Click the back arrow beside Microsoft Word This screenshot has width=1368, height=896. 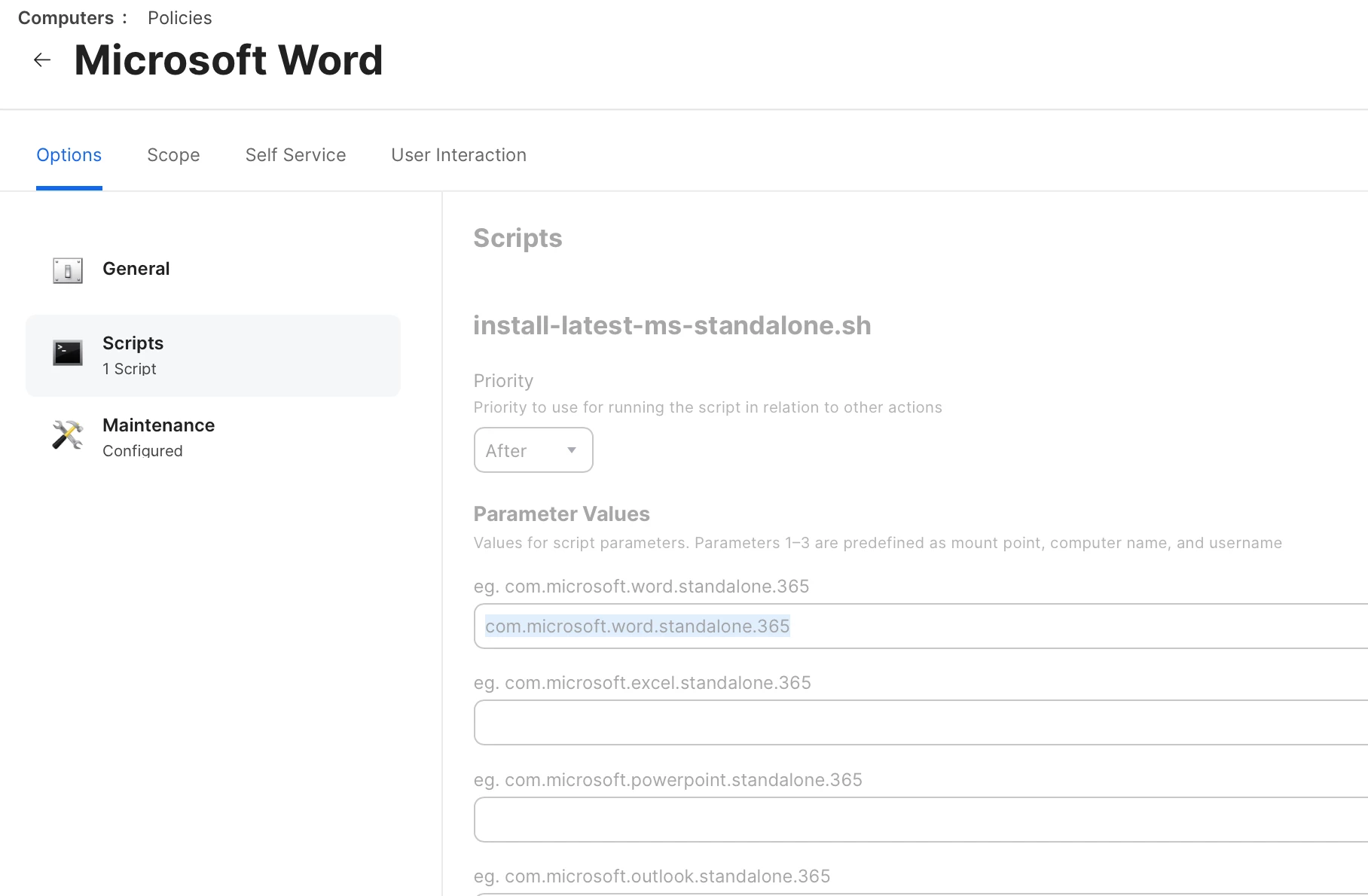point(42,60)
